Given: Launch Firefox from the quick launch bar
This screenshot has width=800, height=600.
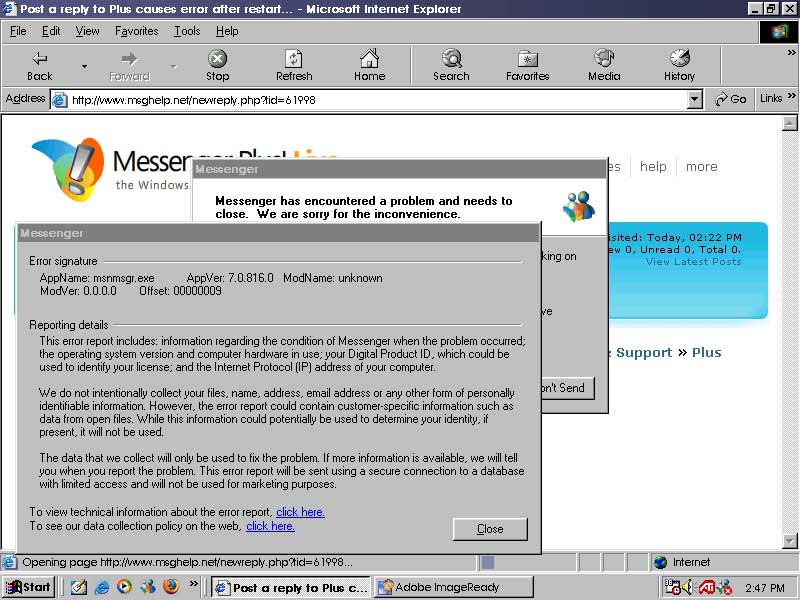Looking at the screenshot, I should (x=171, y=587).
